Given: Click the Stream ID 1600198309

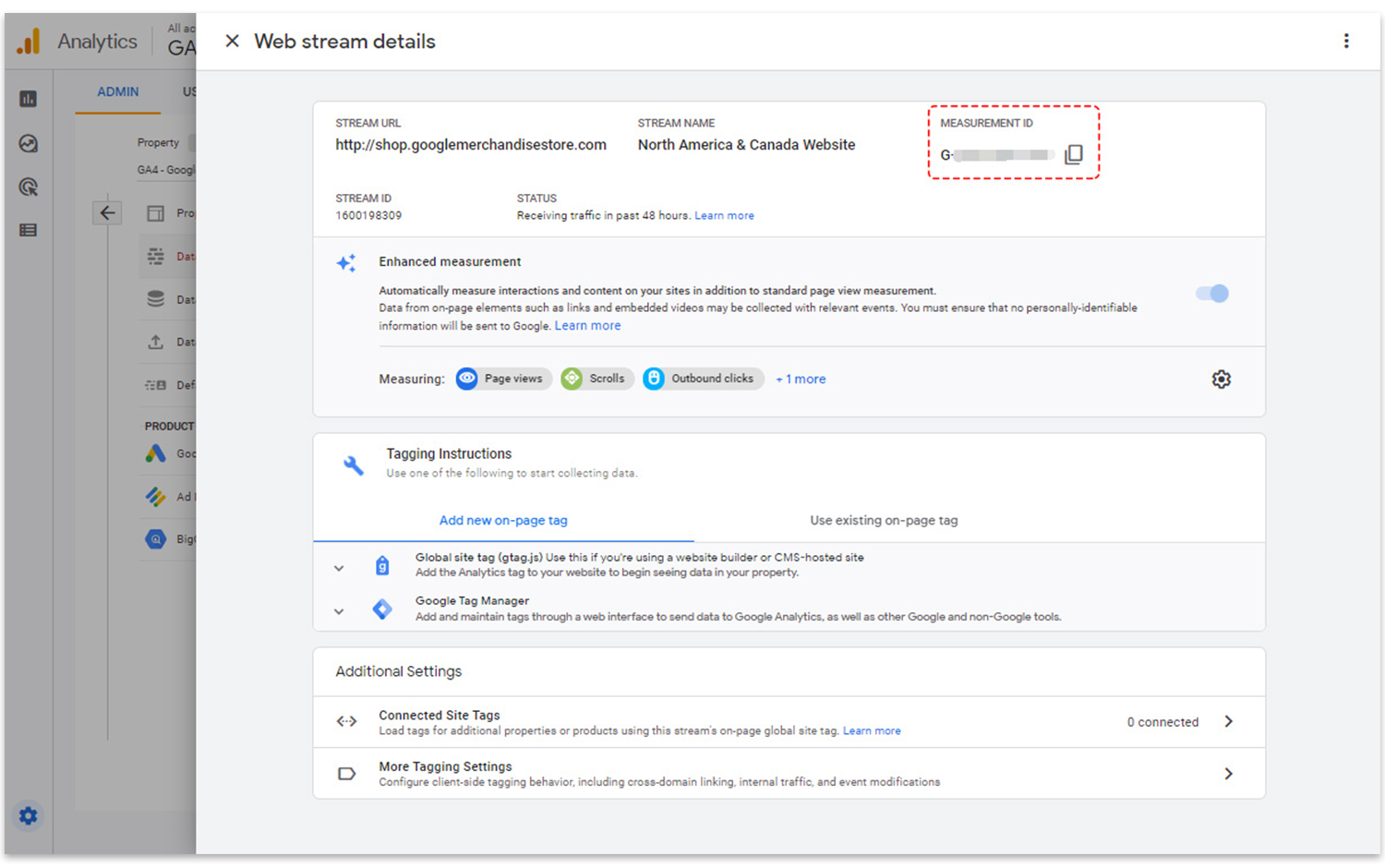Looking at the screenshot, I should (x=368, y=216).
